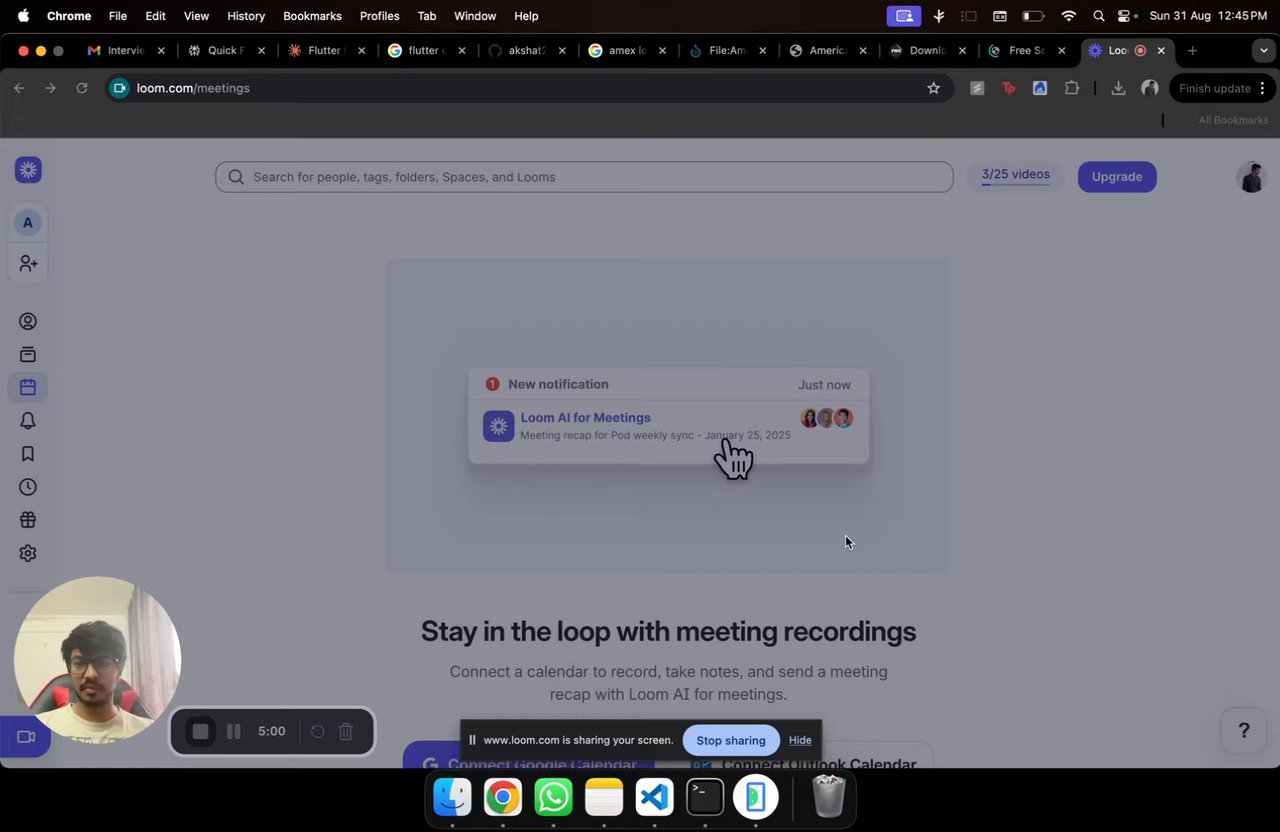The width and height of the screenshot is (1280, 832).
Task: Open workspace avatar labeled A
Action: pos(28,223)
